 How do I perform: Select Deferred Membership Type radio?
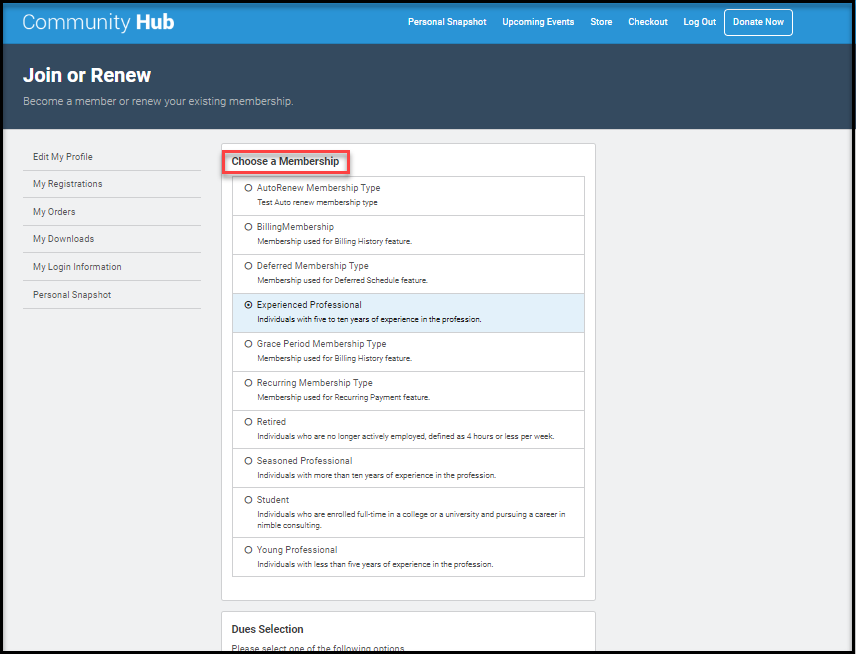pyautogui.click(x=248, y=266)
